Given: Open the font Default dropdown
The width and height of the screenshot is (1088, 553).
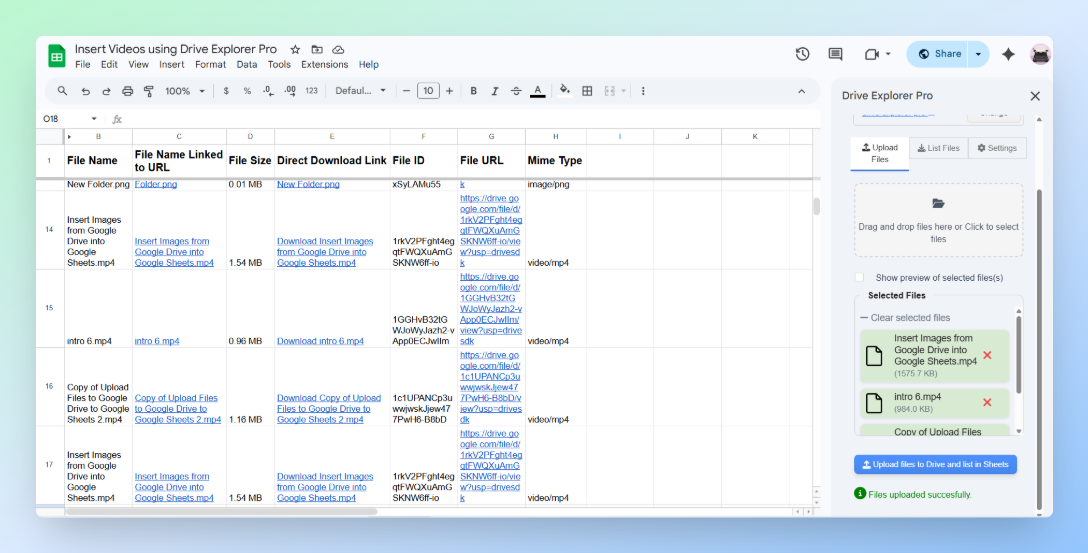Looking at the screenshot, I should 360,91.
